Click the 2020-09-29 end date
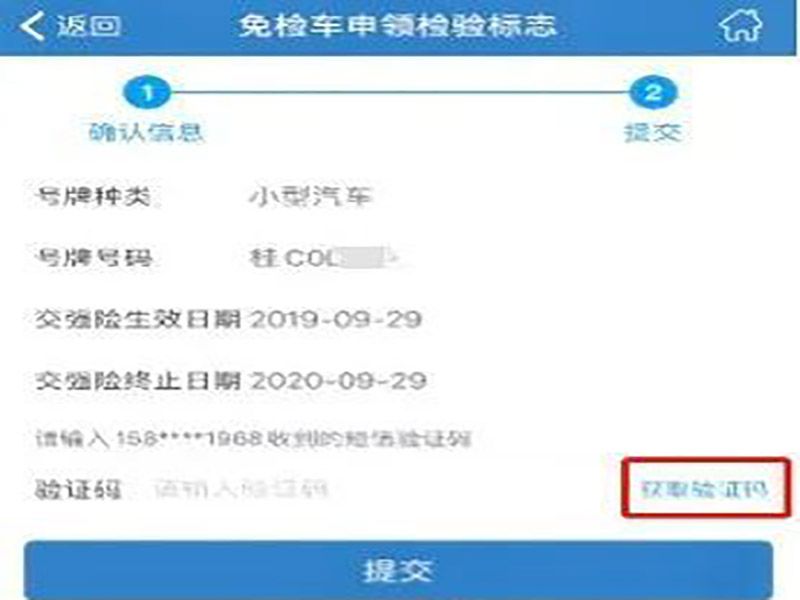The height and width of the screenshot is (600, 800). click(338, 381)
